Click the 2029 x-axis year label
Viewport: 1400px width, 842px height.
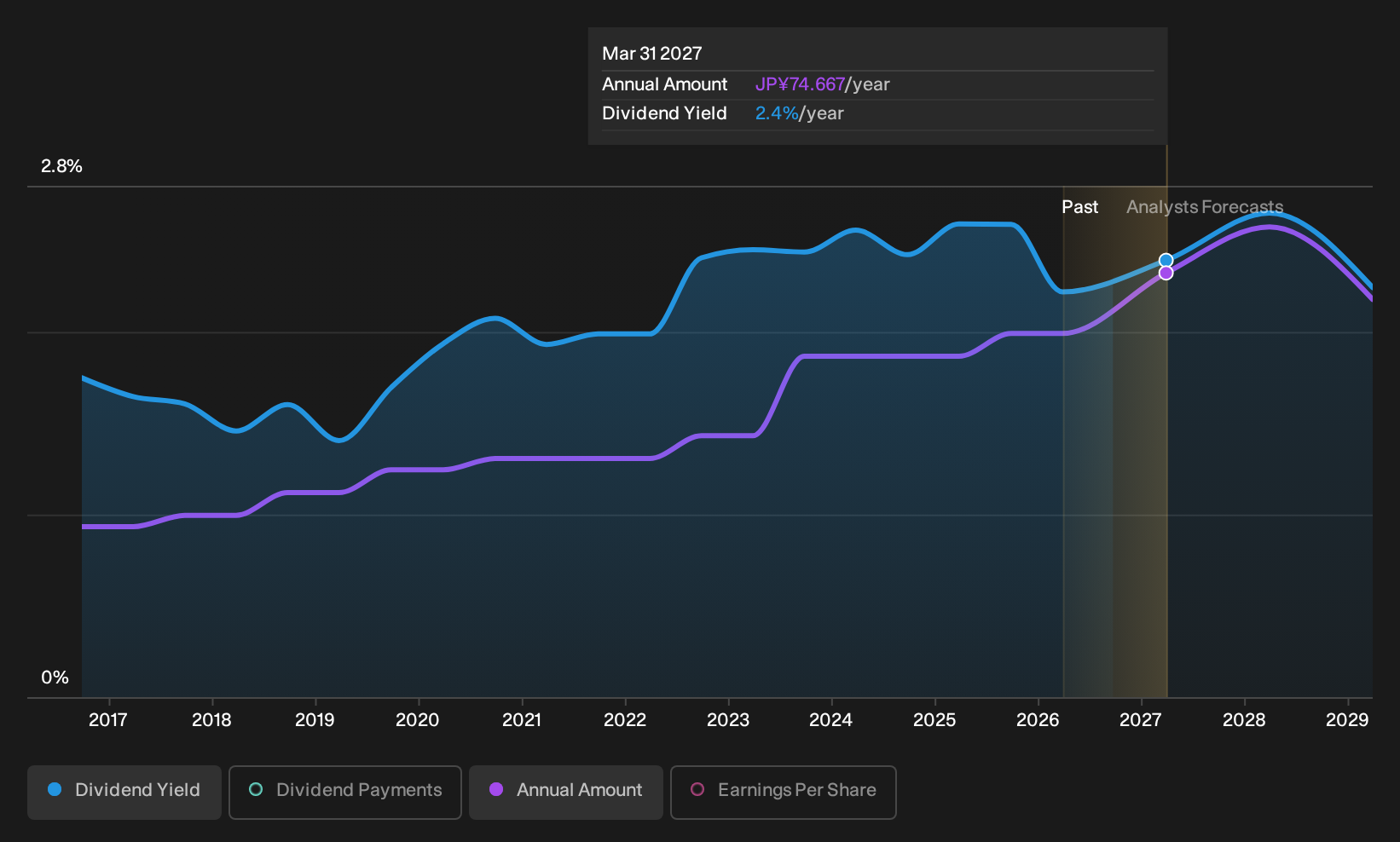tap(1347, 720)
